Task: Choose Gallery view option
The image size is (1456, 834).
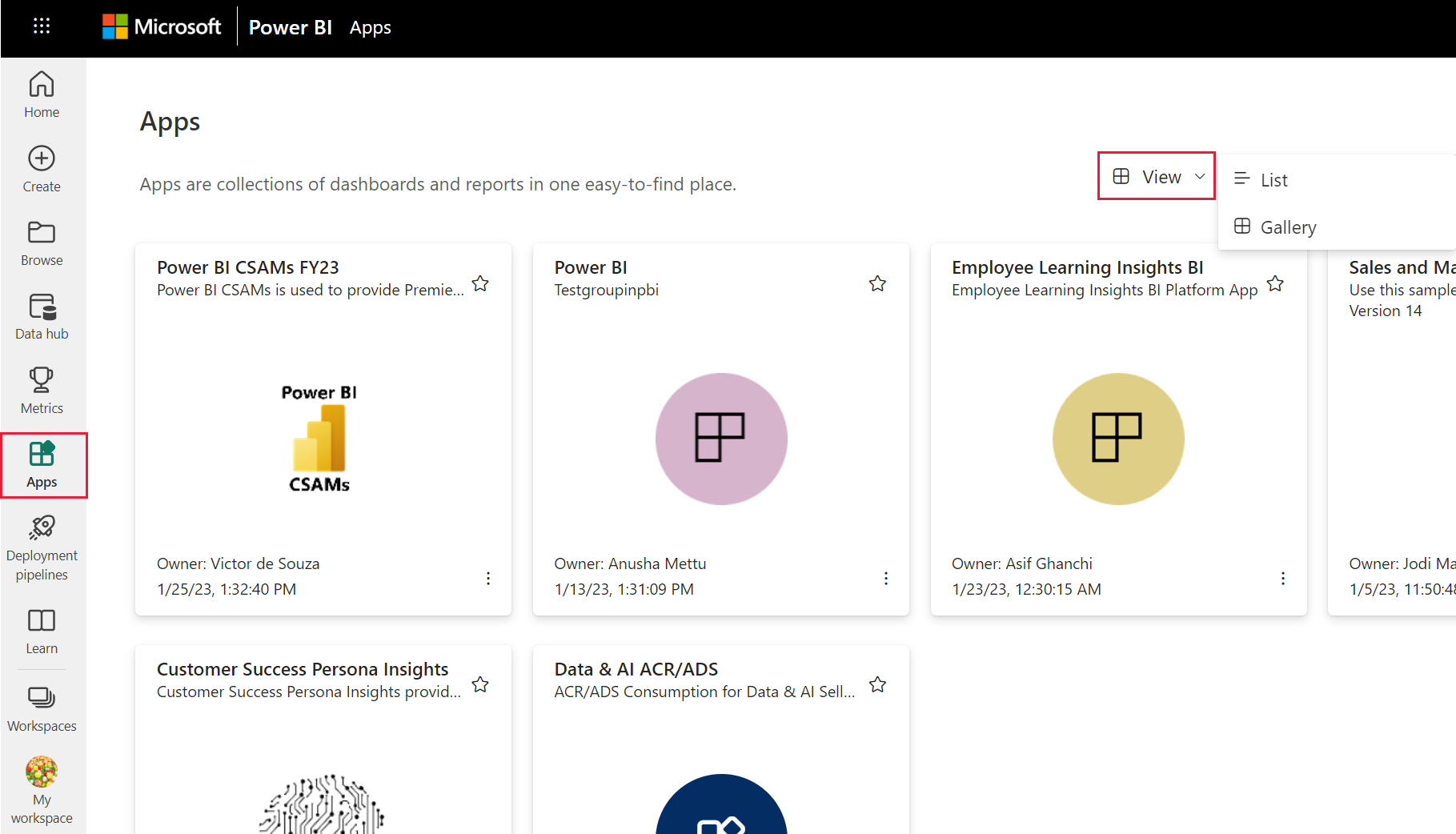Action: pos(1287,227)
